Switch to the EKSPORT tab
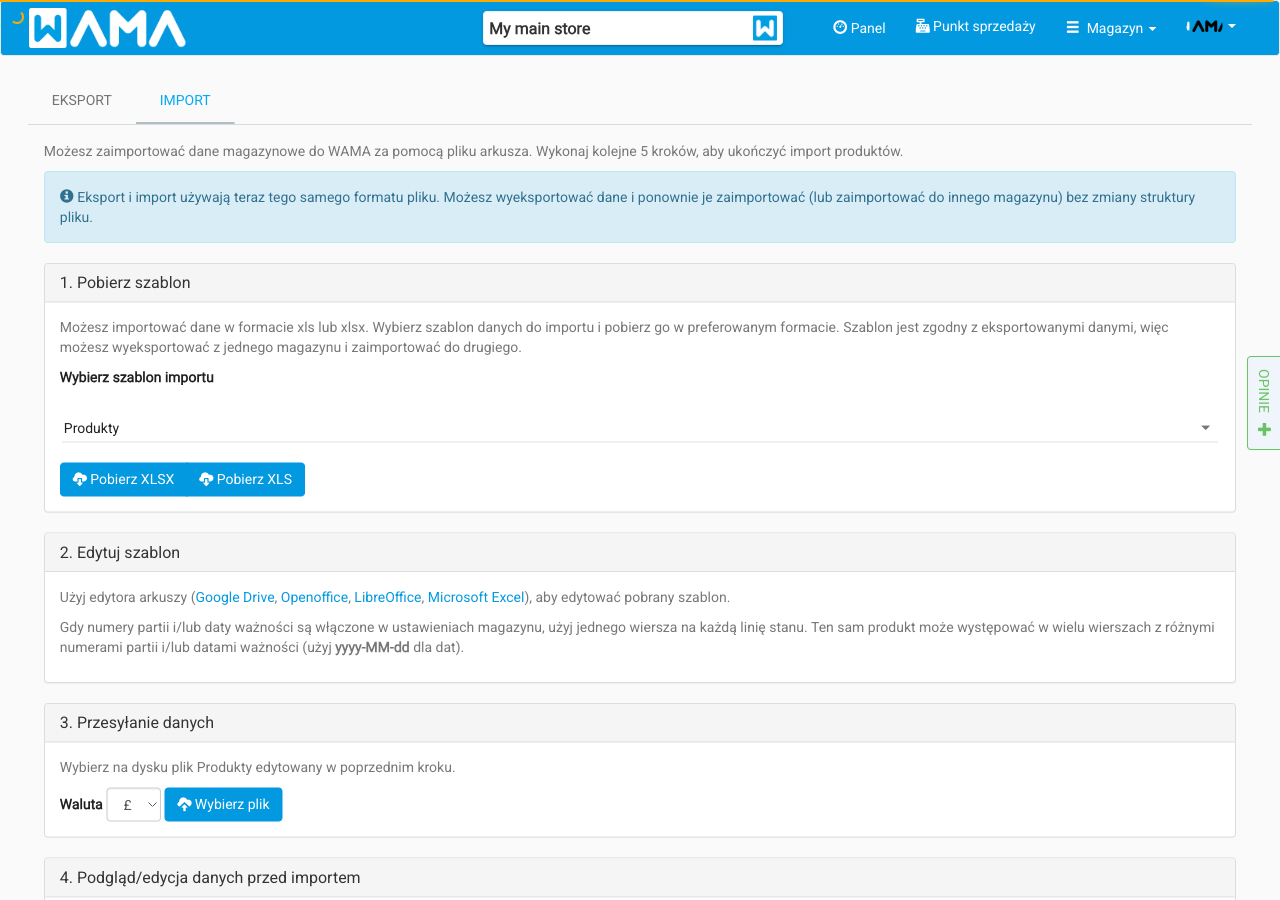1280x900 pixels. 82,100
